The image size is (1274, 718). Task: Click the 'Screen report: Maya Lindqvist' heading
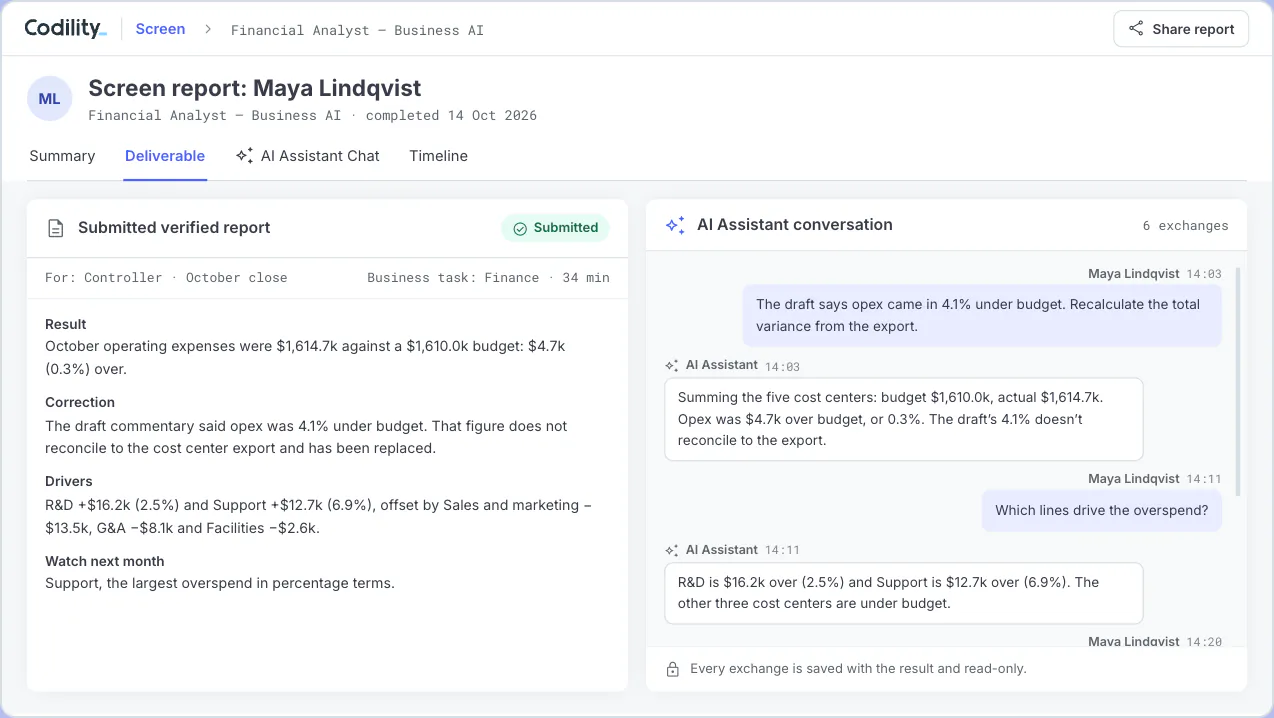255,88
